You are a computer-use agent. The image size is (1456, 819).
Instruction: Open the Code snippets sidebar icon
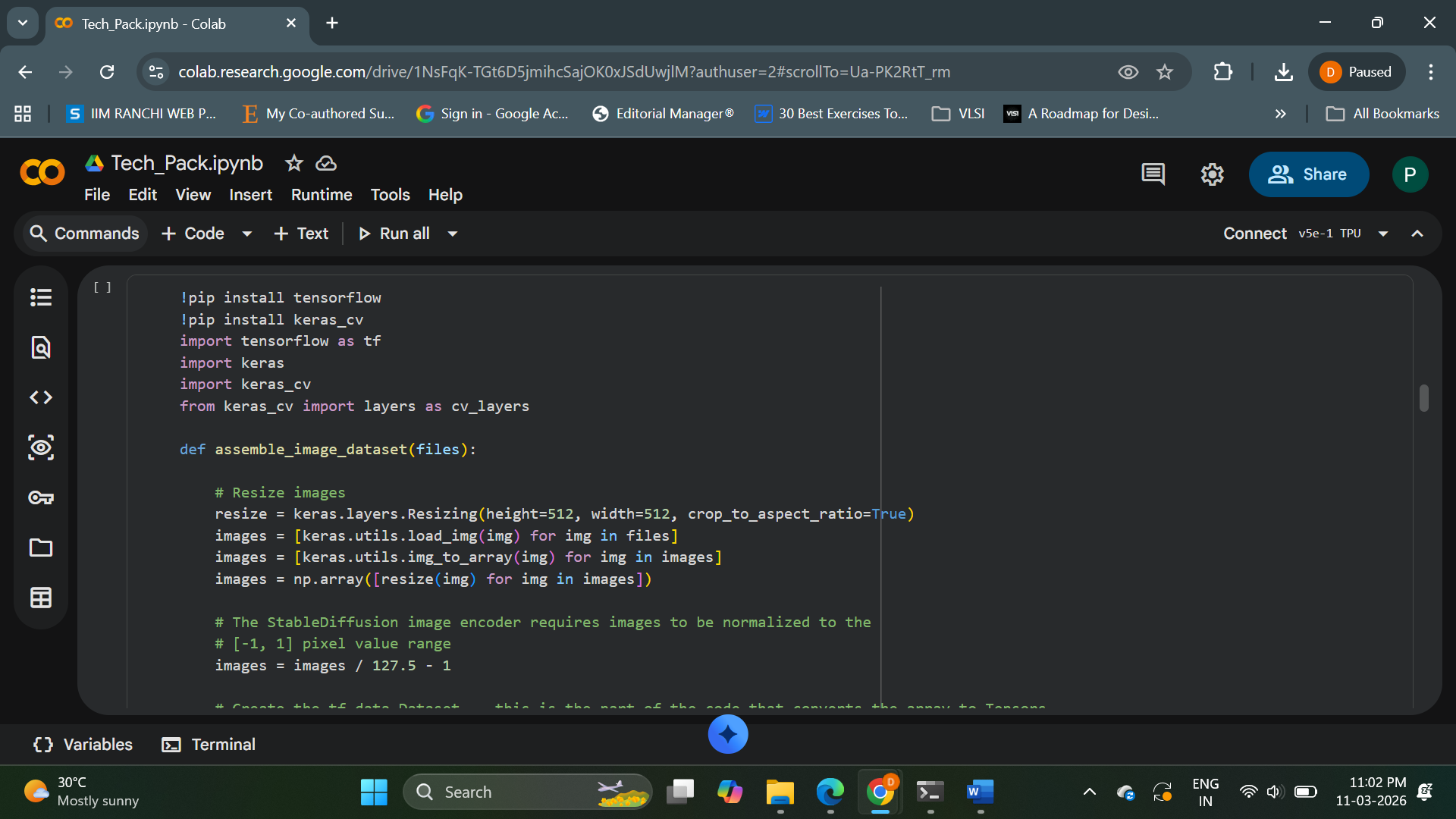tap(41, 397)
